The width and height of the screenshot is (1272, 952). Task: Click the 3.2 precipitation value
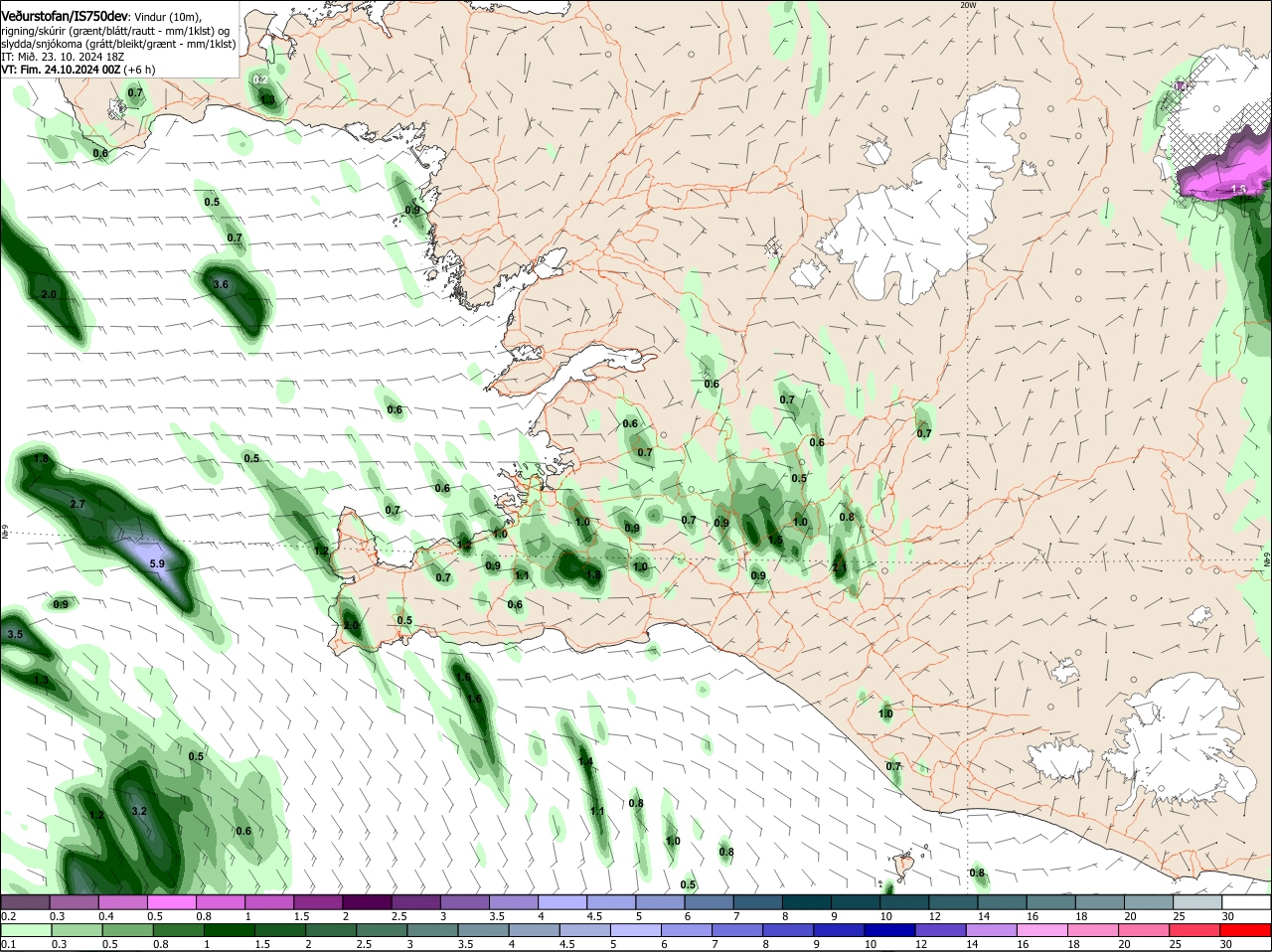tap(139, 811)
